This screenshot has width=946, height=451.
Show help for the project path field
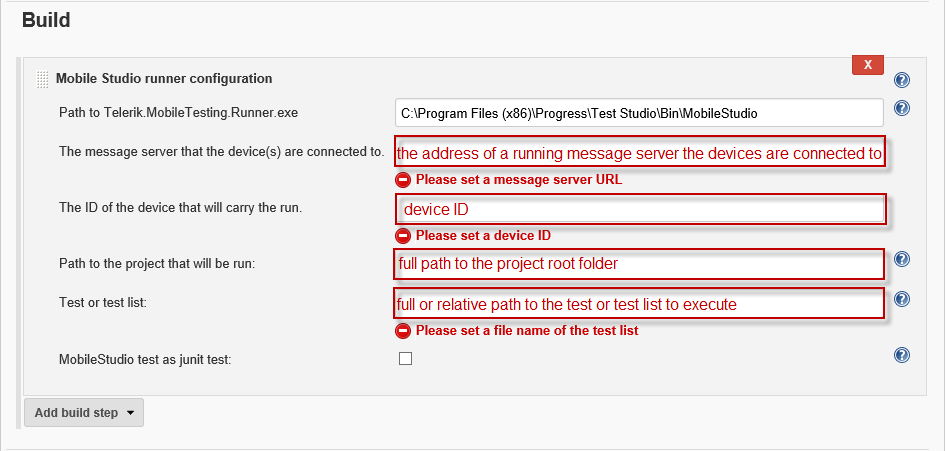coord(902,259)
